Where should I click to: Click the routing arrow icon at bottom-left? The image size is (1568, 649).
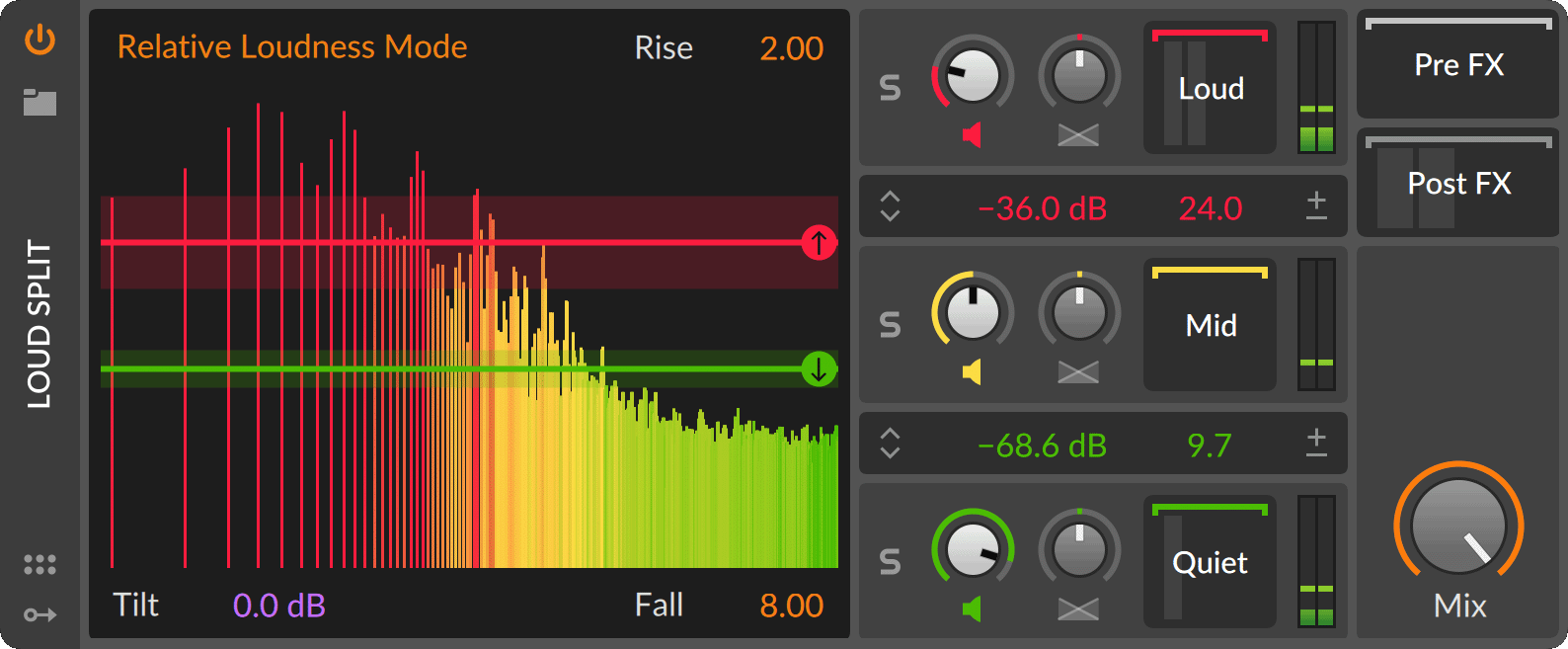(x=39, y=615)
